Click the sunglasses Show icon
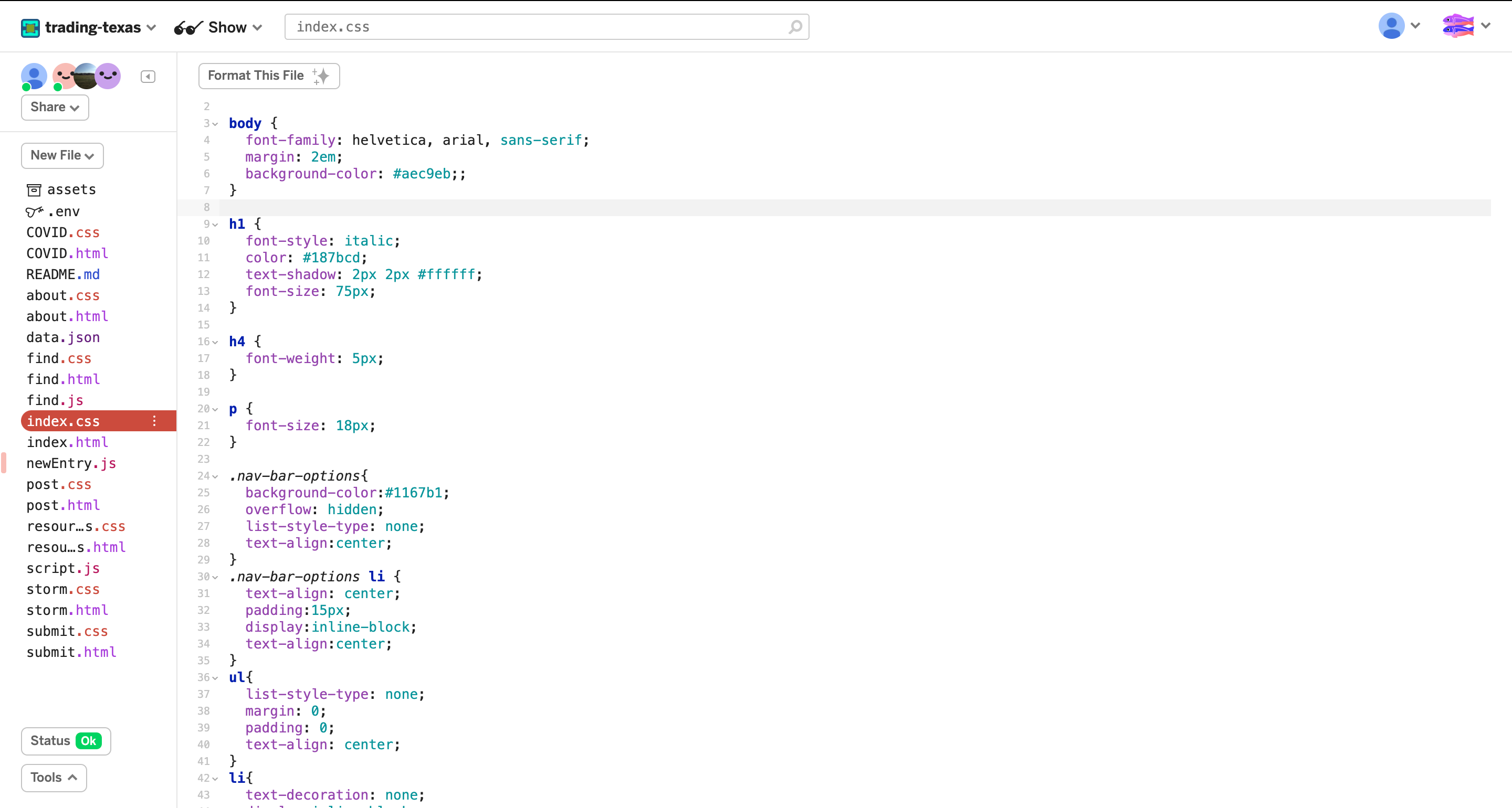Image resolution: width=1512 pixels, height=808 pixels. pos(188,28)
